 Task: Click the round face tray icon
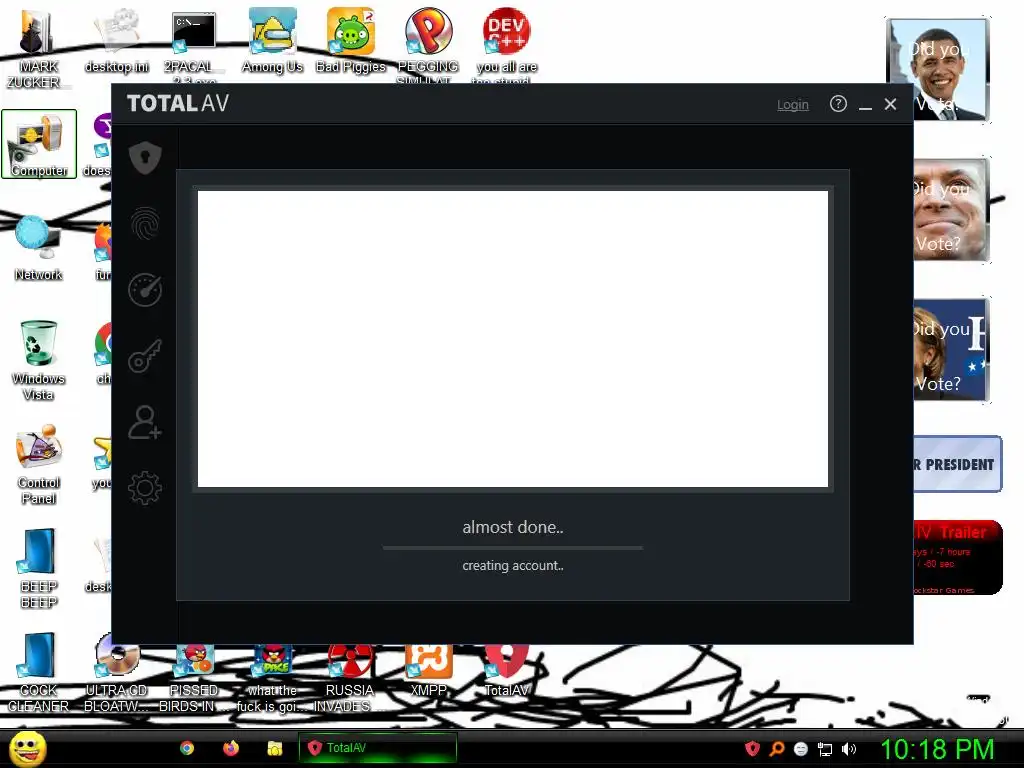point(801,748)
